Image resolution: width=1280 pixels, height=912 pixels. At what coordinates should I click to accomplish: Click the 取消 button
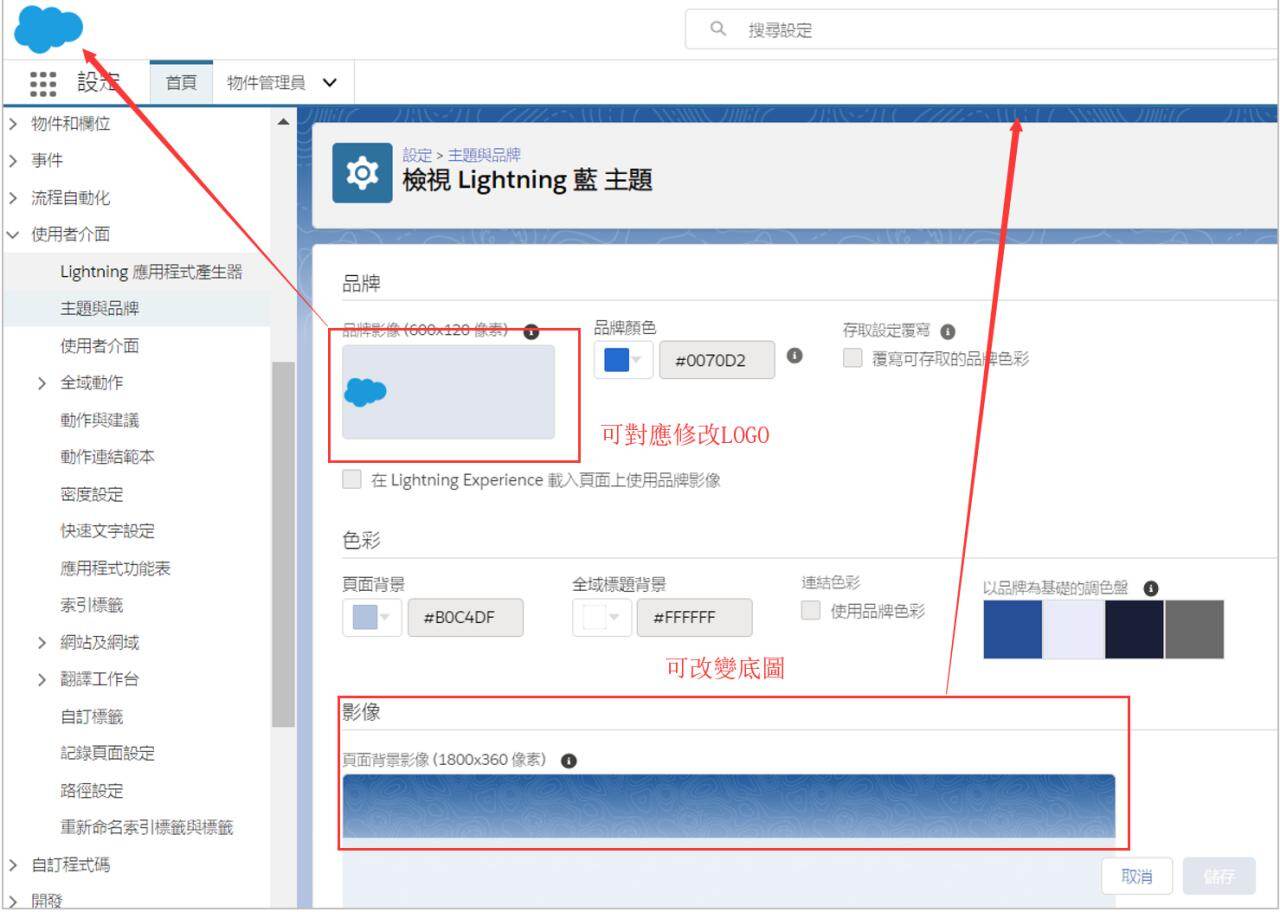[x=1136, y=876]
